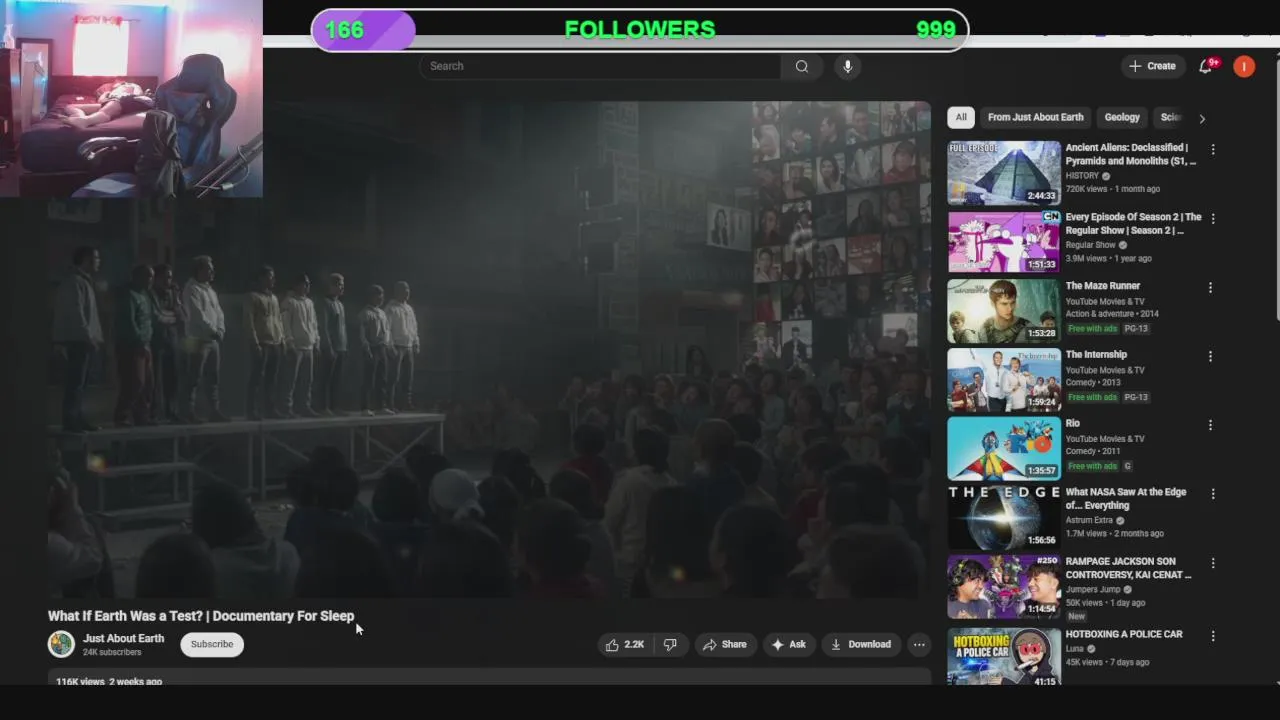Open the Rio movie thumbnail
The image size is (1280, 720).
tap(1004, 448)
